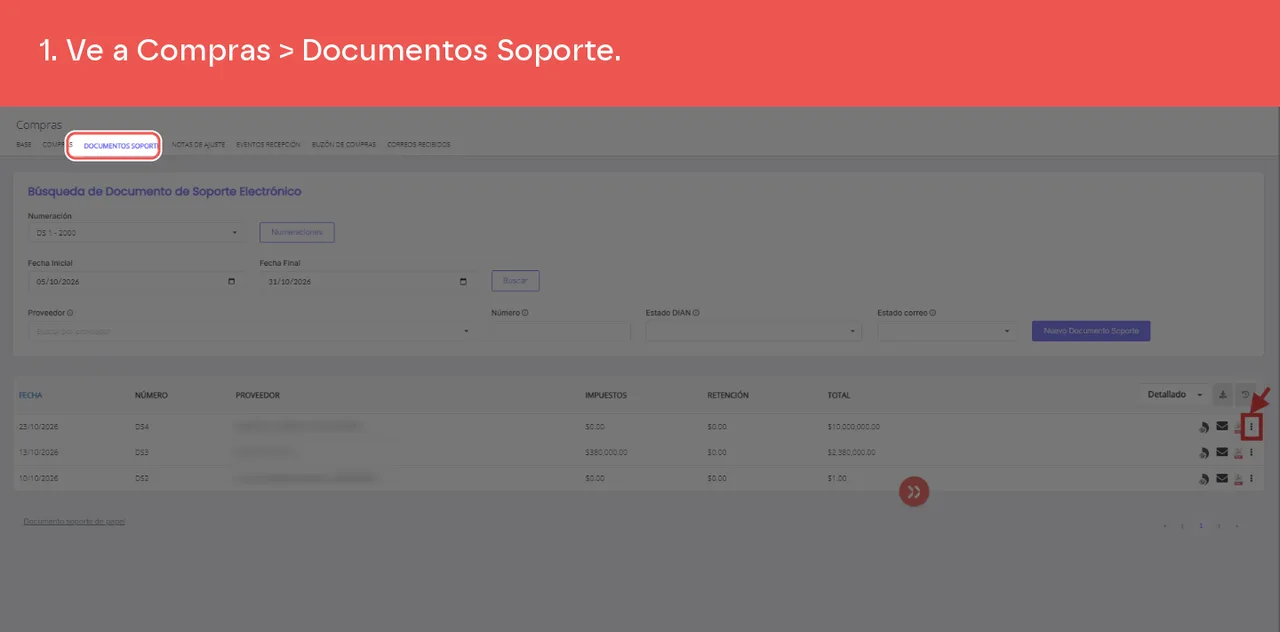Viewport: 1280px width, 632px height.
Task: Click the total $10,000,000.00
Action: 854,427
